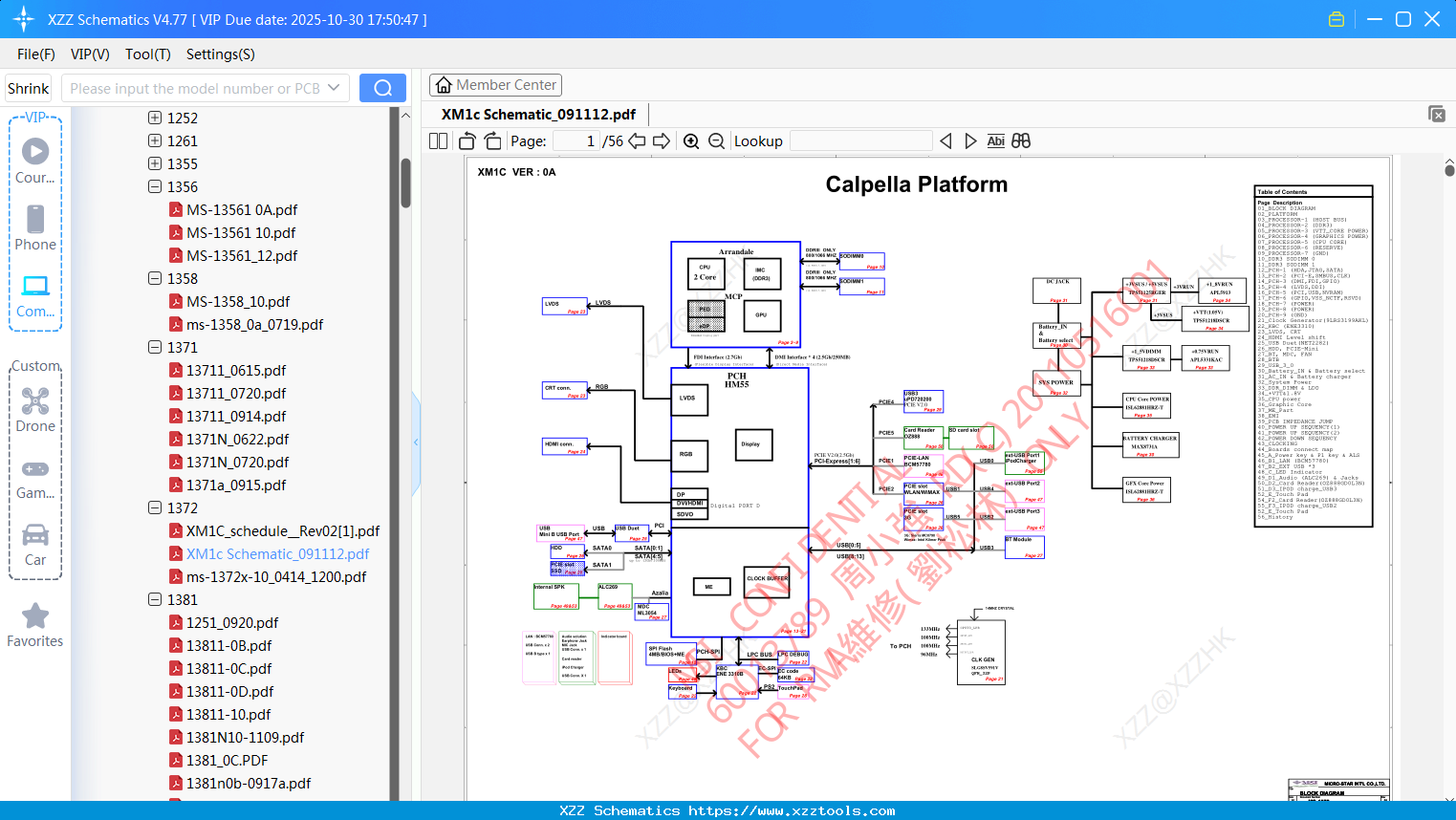Expand the 1355 folder
The height and width of the screenshot is (820, 1456).
coord(155,163)
